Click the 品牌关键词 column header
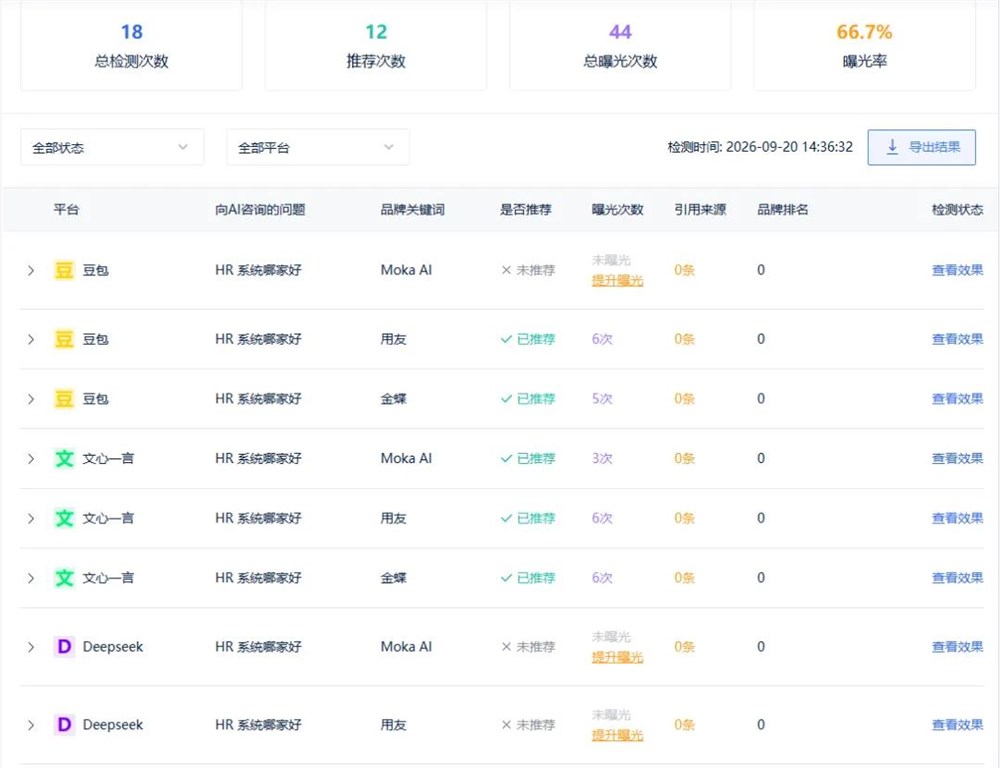Viewport: 1000px width, 768px height. coord(413,210)
